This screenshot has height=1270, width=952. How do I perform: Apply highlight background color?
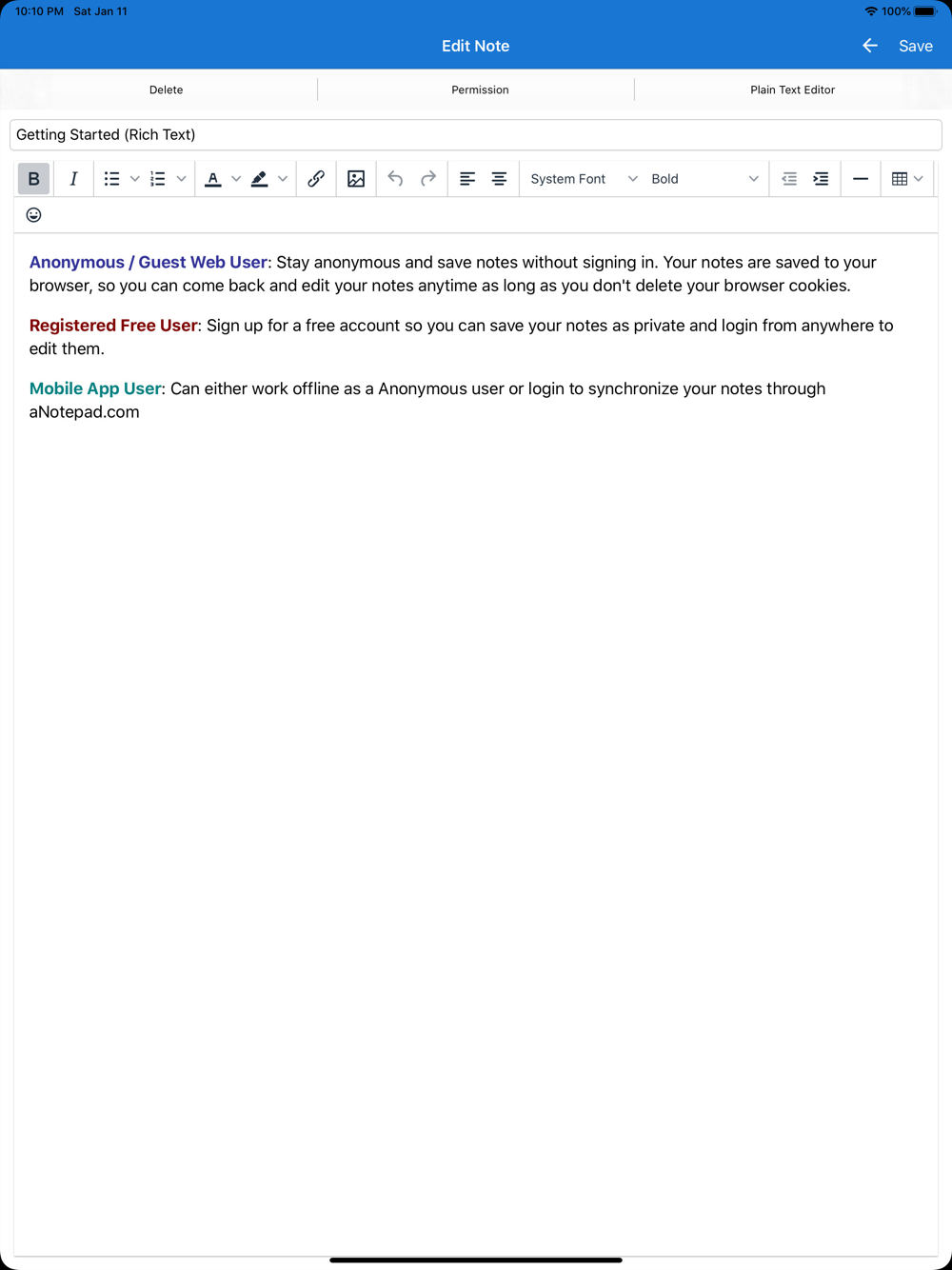[259, 179]
